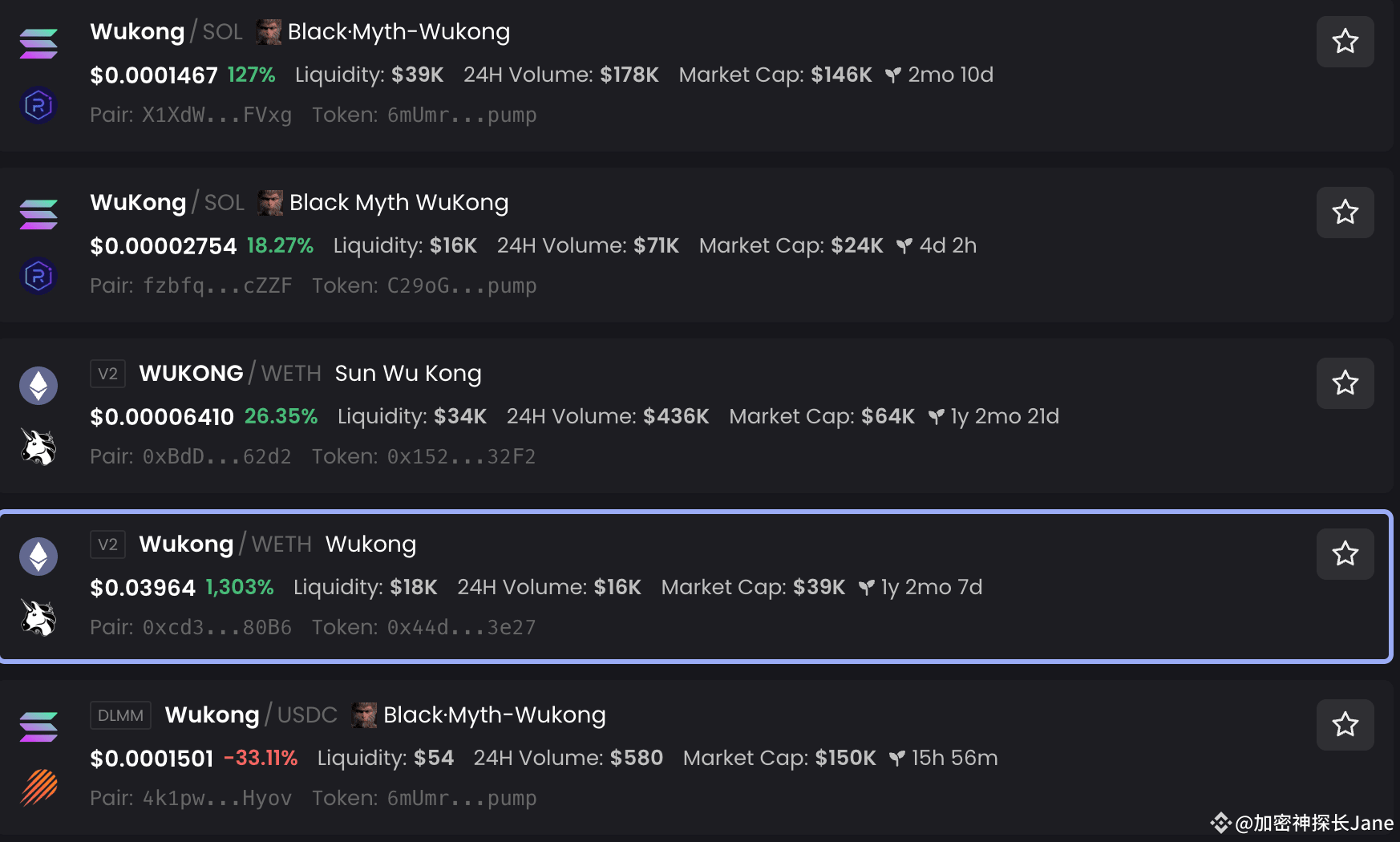Viewport: 1400px width, 842px height.
Task: Click Uniswap unicorn icon on Sun Wu Kong row
Action: [x=38, y=447]
